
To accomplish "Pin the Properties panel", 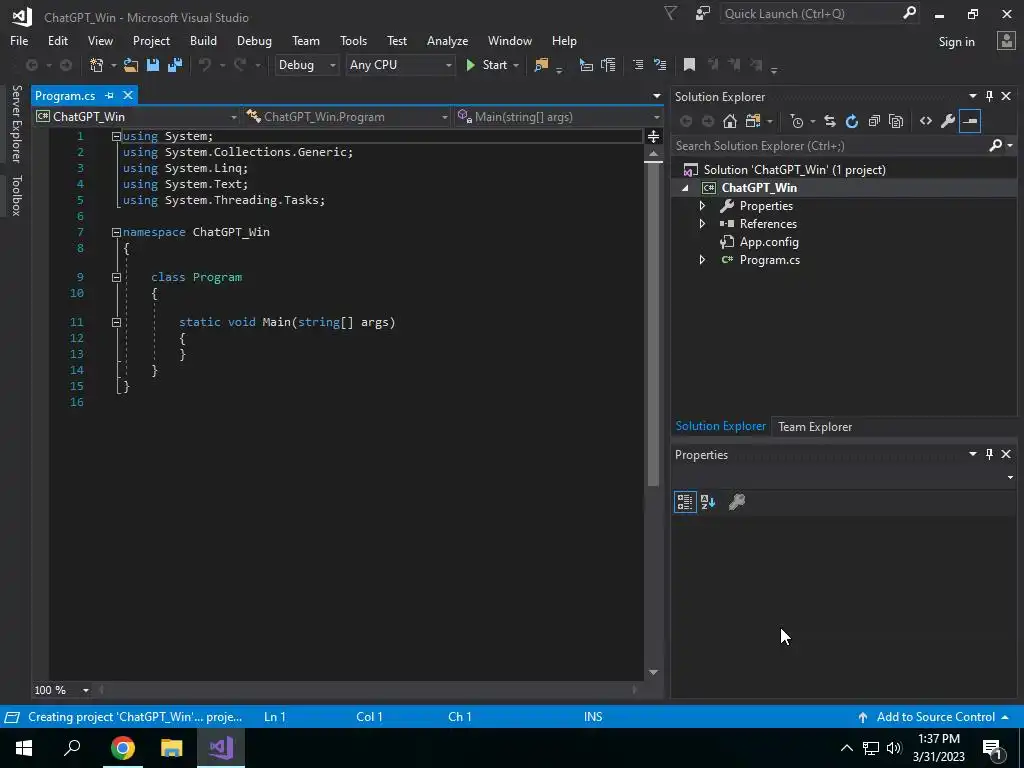I will point(989,454).
